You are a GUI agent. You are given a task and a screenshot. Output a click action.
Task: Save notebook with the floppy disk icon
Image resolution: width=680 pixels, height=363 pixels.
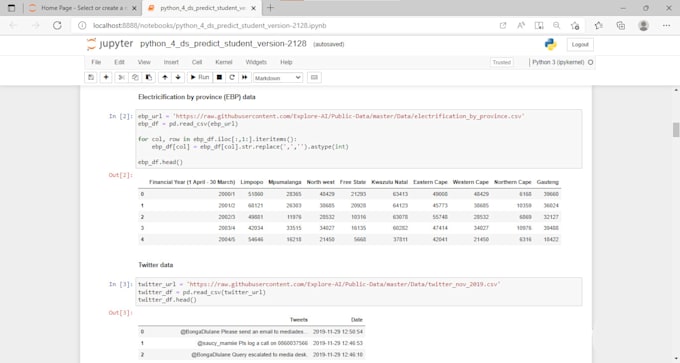91,77
